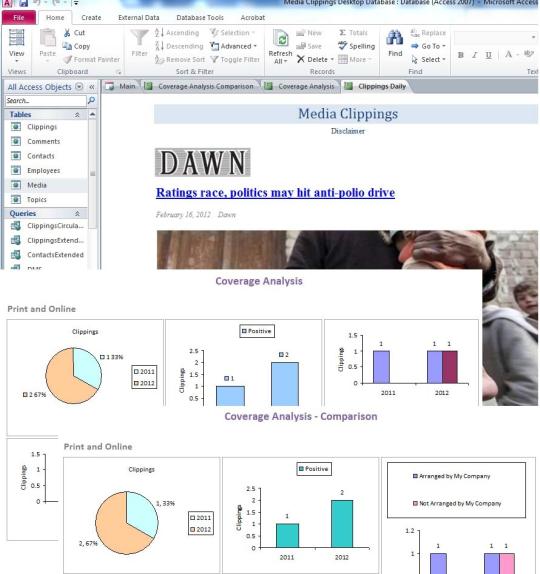Copy selection using the Copy icon

(x=67, y=46)
